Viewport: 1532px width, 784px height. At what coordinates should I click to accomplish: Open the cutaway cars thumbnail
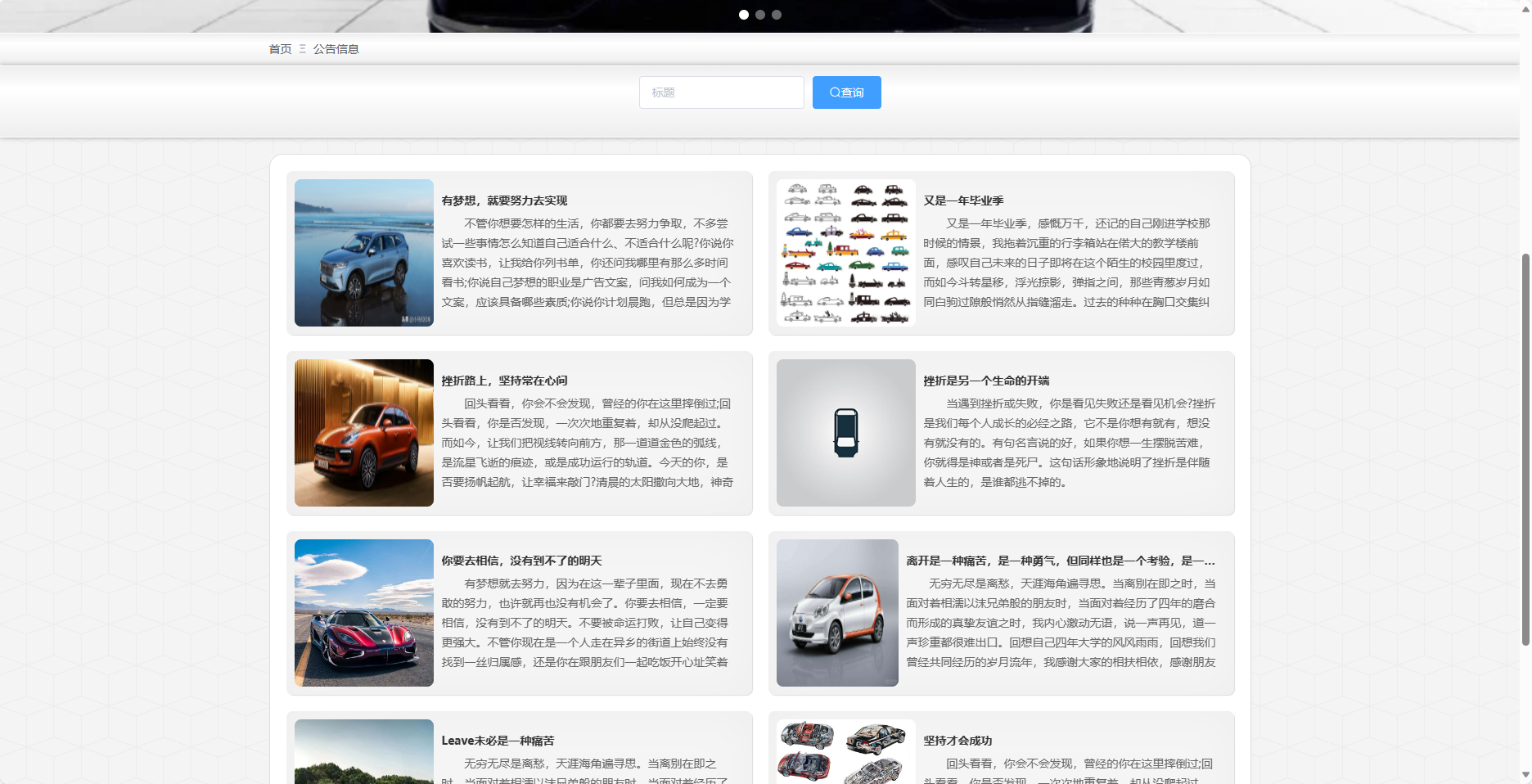pyautogui.click(x=846, y=751)
